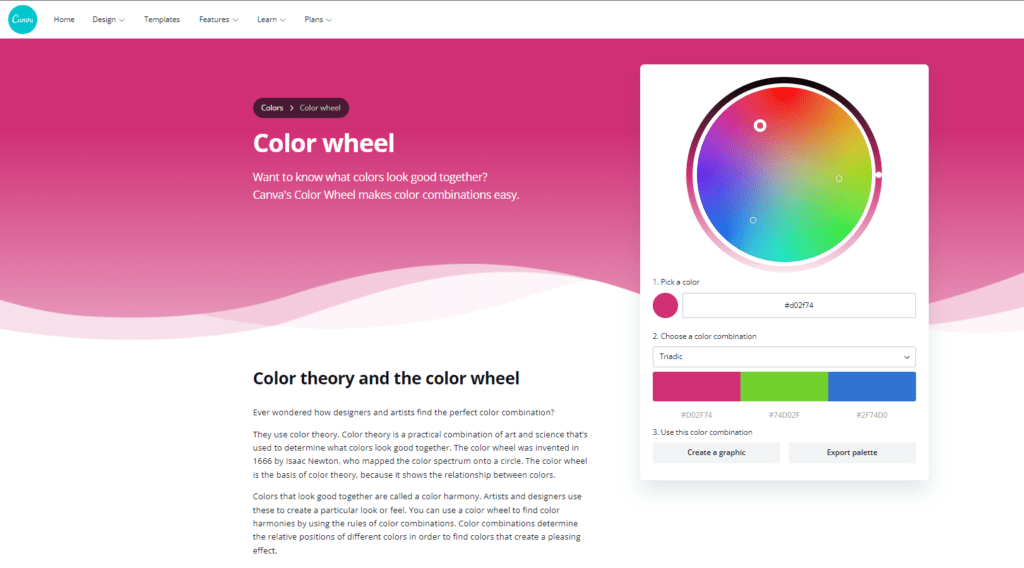Viewport: 1024px width, 568px height.
Task: Click the Create a graphic button
Action: (x=716, y=452)
